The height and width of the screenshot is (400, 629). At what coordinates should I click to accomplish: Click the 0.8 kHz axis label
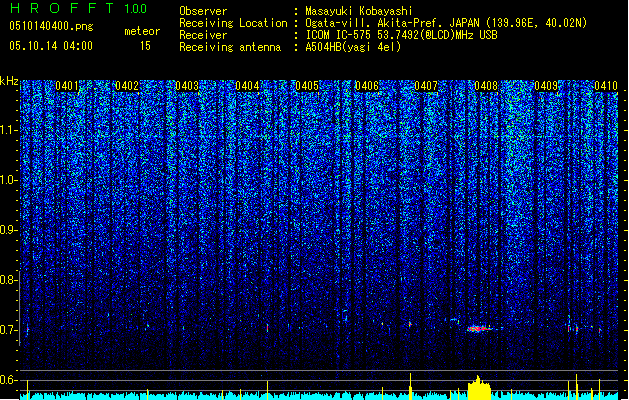pyautogui.click(x=8, y=280)
